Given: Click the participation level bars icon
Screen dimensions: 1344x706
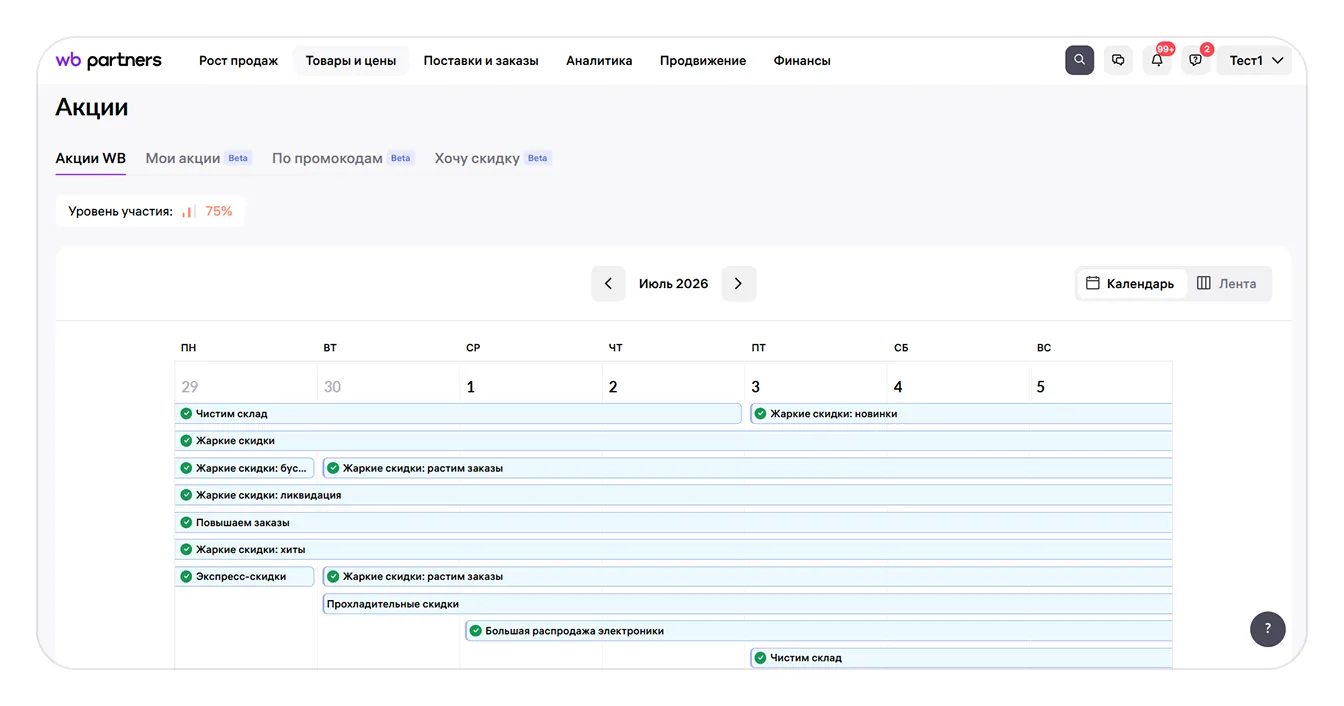Looking at the screenshot, I should 188,212.
